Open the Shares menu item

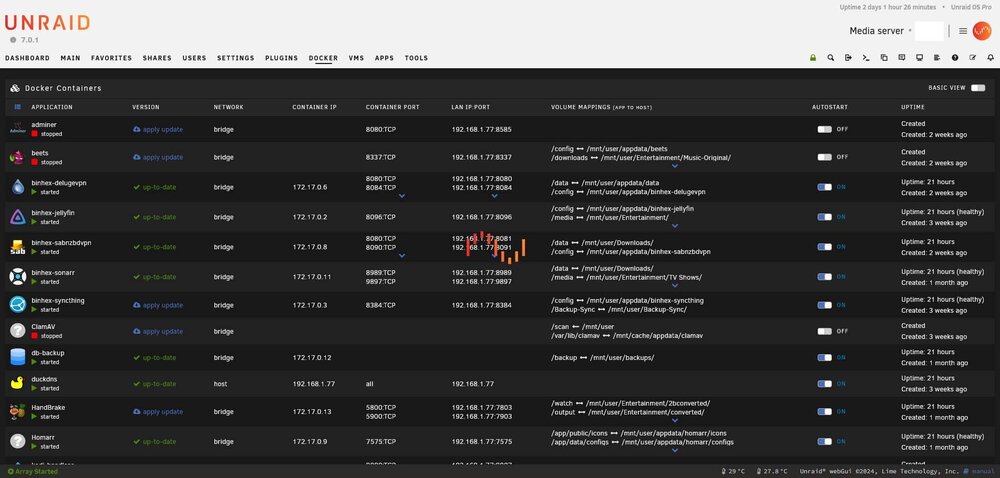click(x=157, y=58)
